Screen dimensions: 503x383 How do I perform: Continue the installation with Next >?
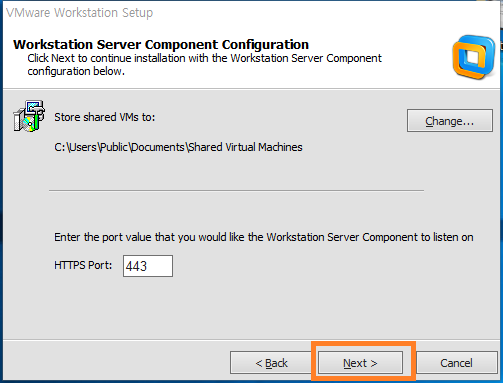360,362
